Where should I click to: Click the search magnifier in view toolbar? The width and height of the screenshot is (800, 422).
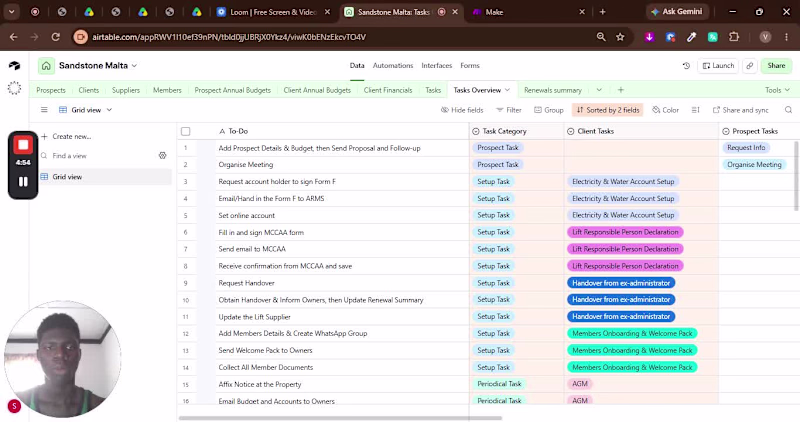[x=788, y=110]
